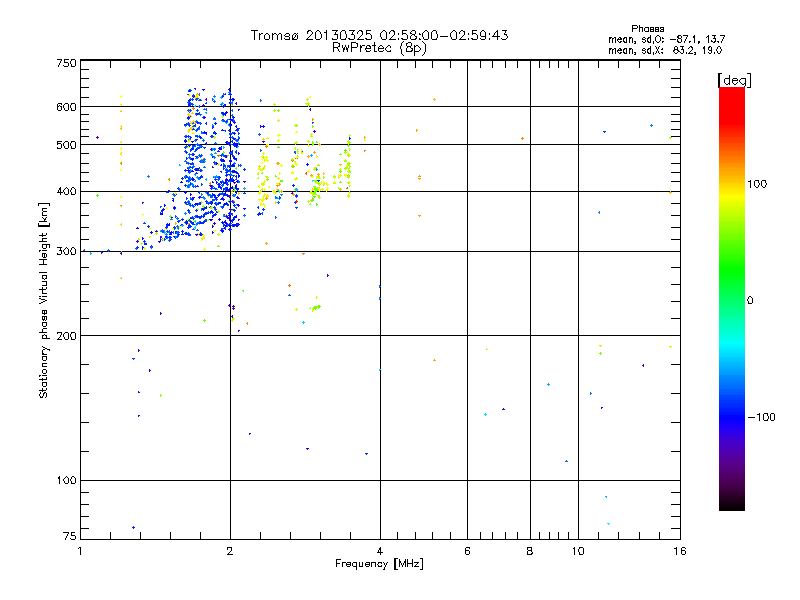Click the plot title 'Tromsø 20130325 02:58:00-02:59:43'
800x600 pixels.
379,35
